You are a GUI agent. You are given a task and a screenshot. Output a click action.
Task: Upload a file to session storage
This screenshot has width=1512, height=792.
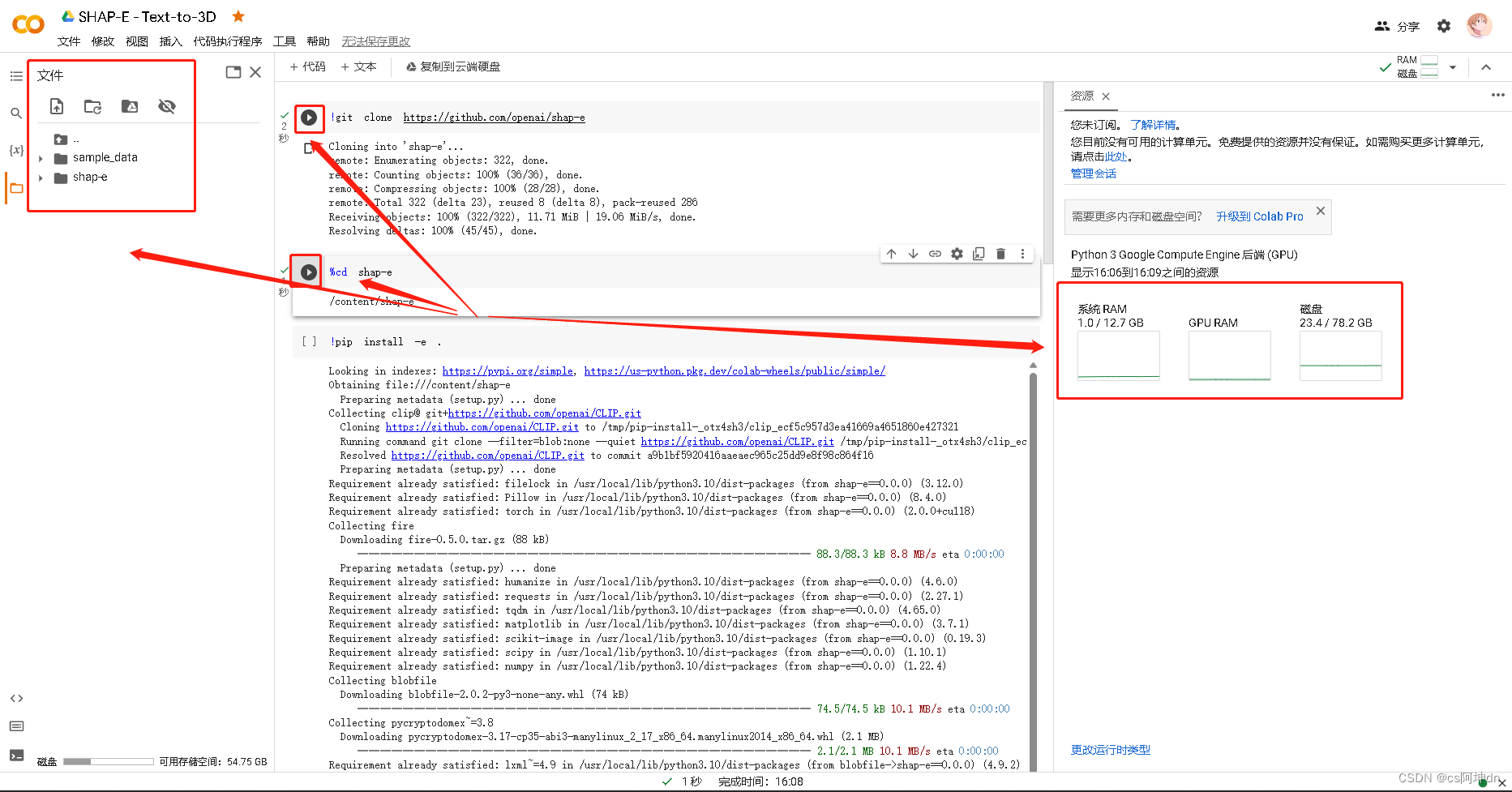(x=57, y=106)
